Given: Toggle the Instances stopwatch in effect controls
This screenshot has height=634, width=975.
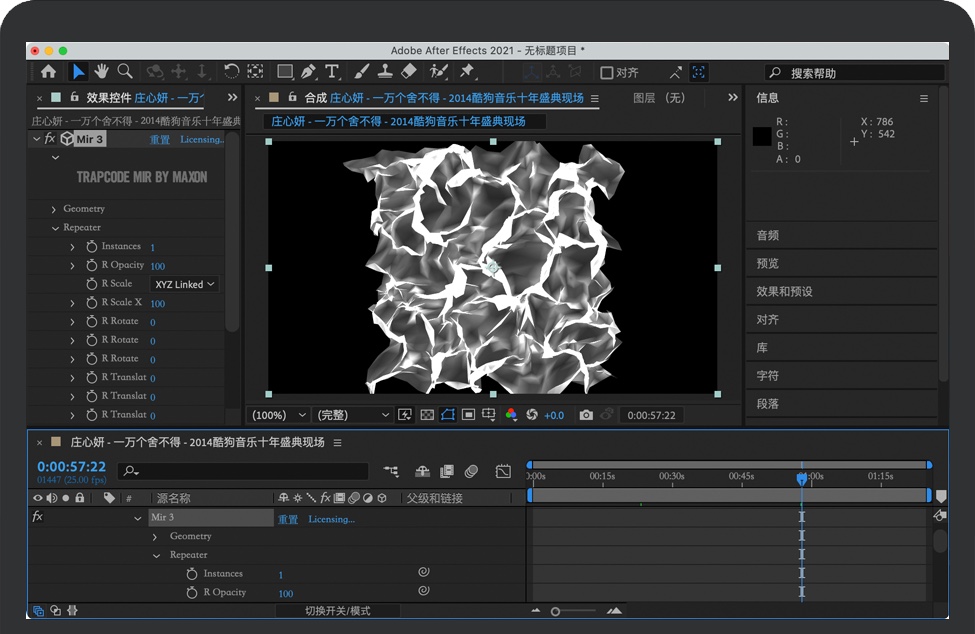Looking at the screenshot, I should (x=91, y=246).
